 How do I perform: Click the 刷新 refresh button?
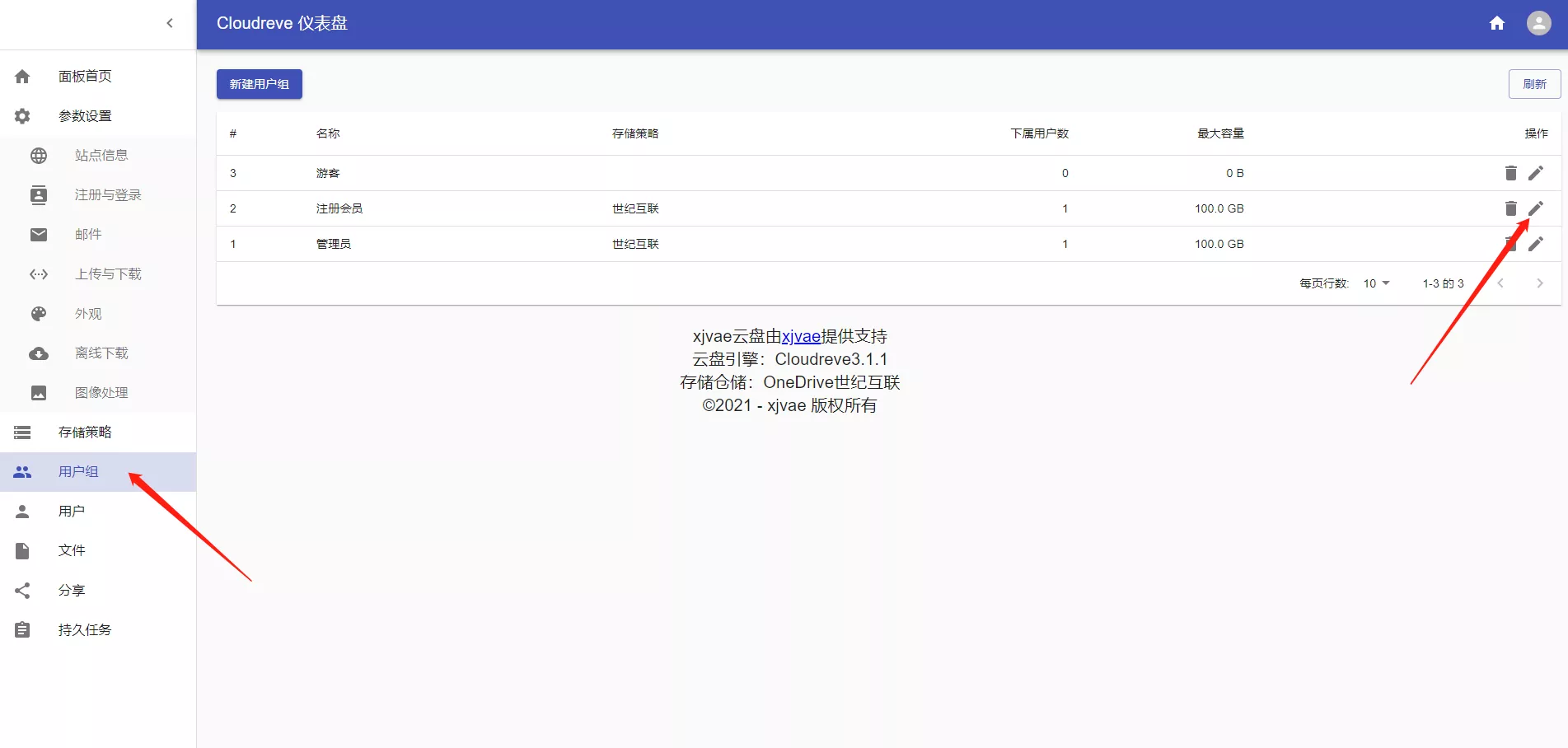point(1534,84)
